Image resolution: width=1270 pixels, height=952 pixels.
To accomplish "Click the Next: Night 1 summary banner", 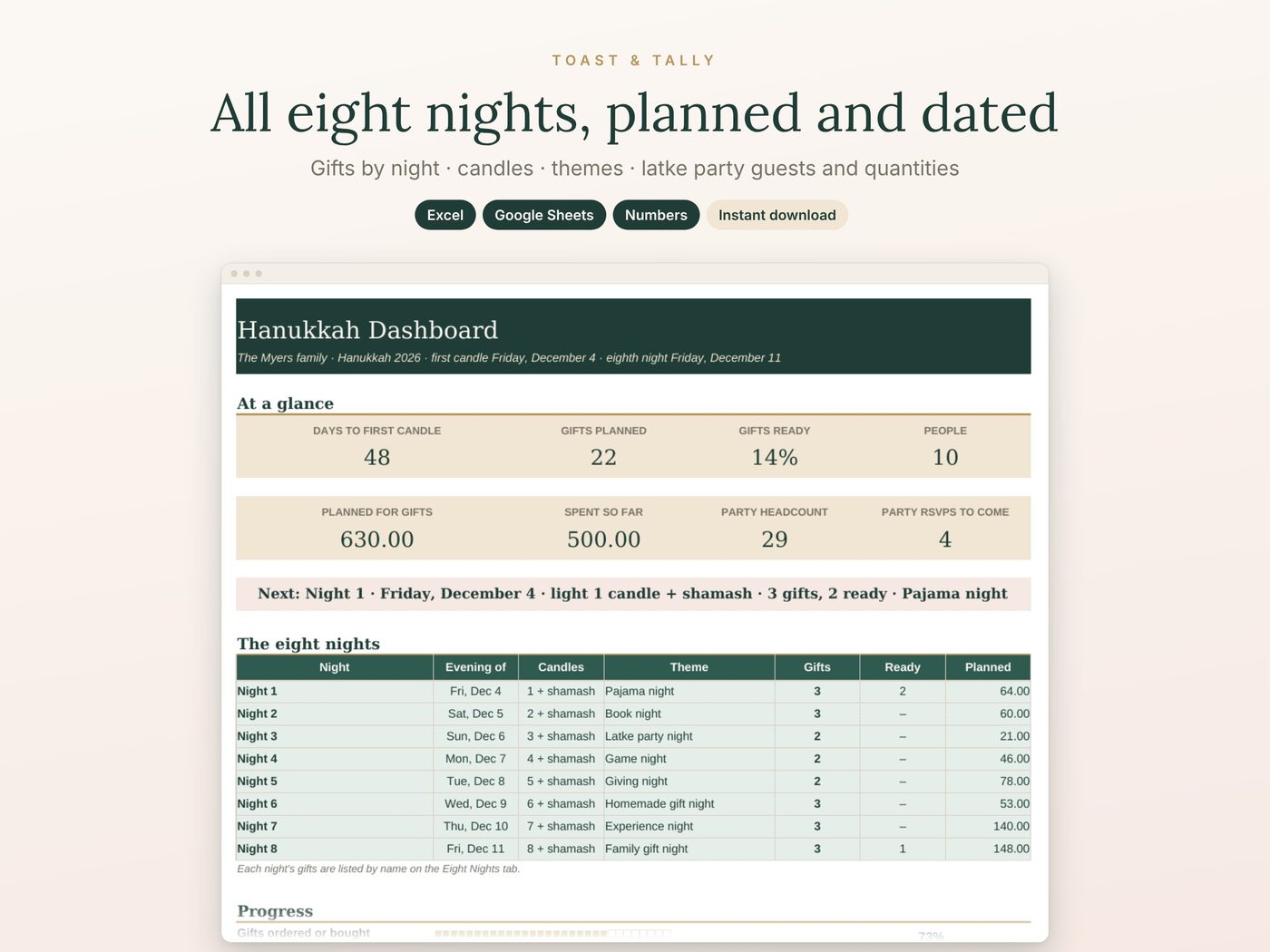I will point(633,594).
